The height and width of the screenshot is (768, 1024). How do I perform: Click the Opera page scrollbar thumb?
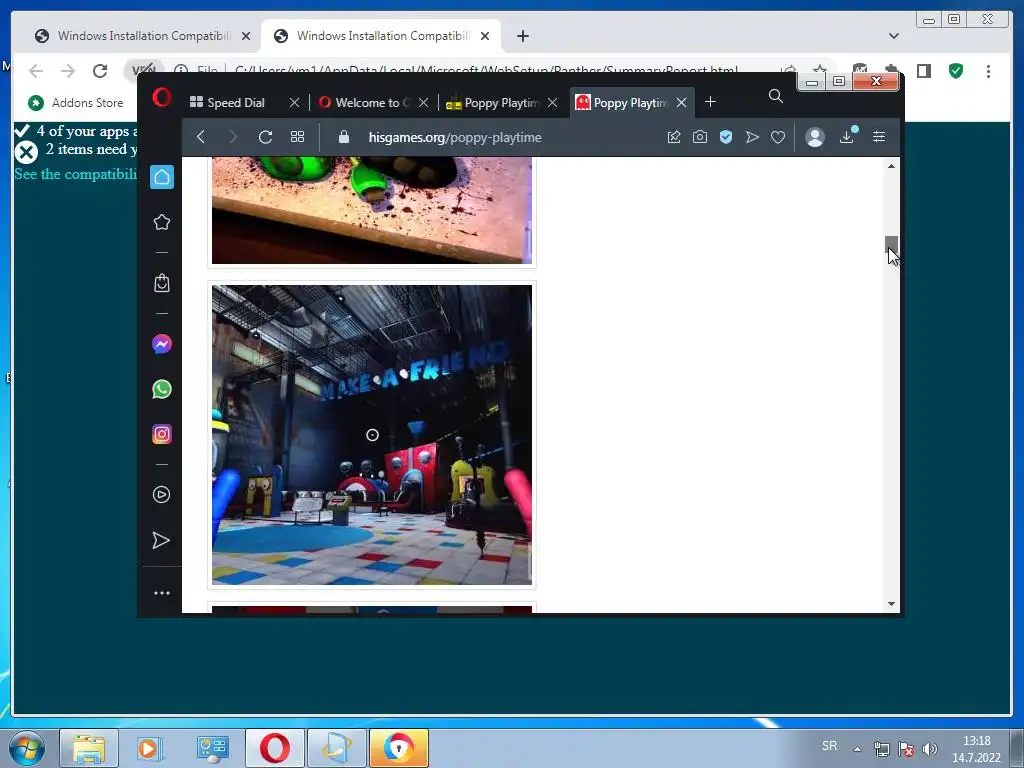(x=891, y=244)
